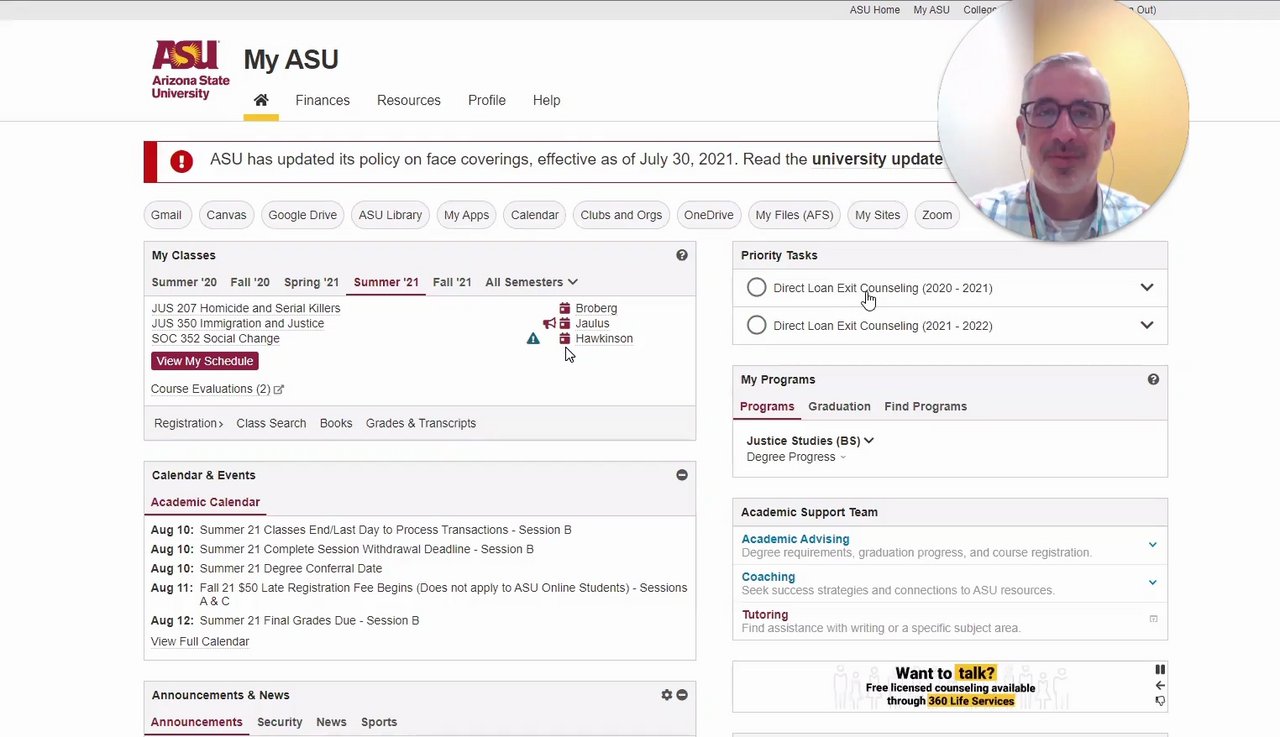
Task: Open the View Full Calendar link
Action: [200, 642]
